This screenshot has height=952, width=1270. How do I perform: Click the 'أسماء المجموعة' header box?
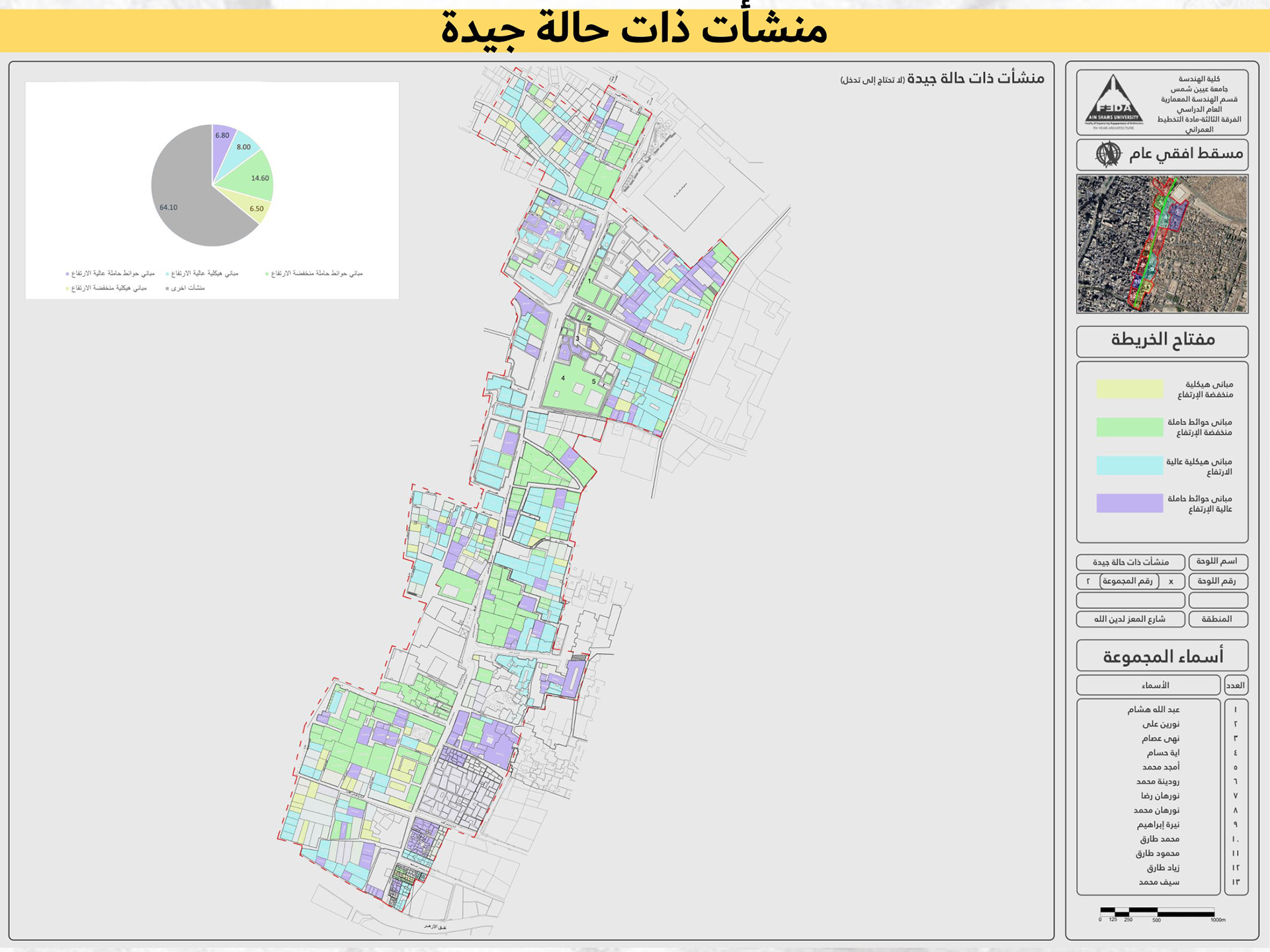pyautogui.click(x=1162, y=656)
